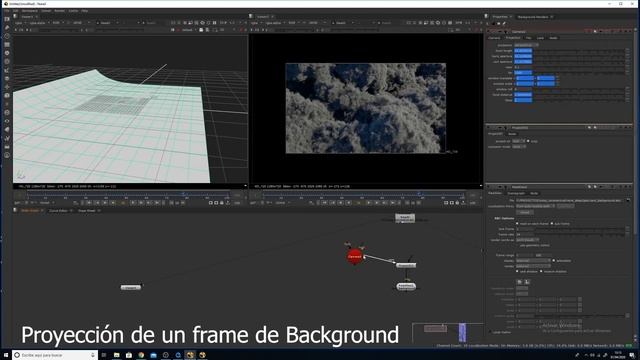
Task: Select the ReadGeo node in node graph
Action: point(406,287)
